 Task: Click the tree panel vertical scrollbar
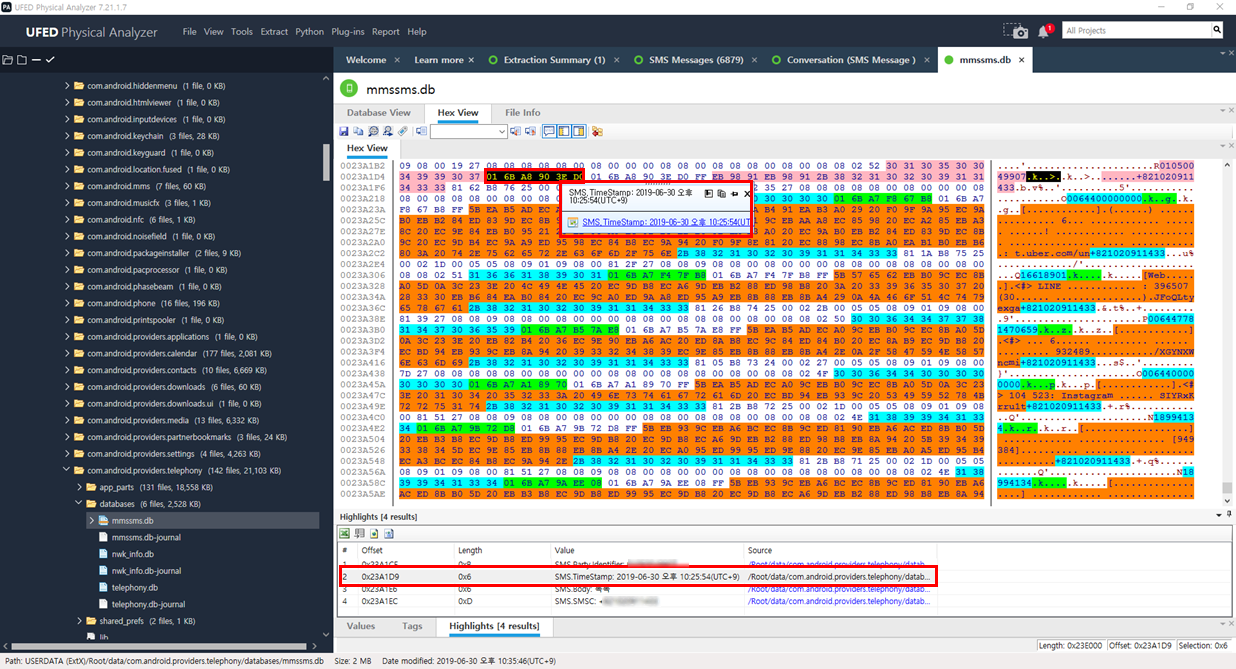point(325,161)
